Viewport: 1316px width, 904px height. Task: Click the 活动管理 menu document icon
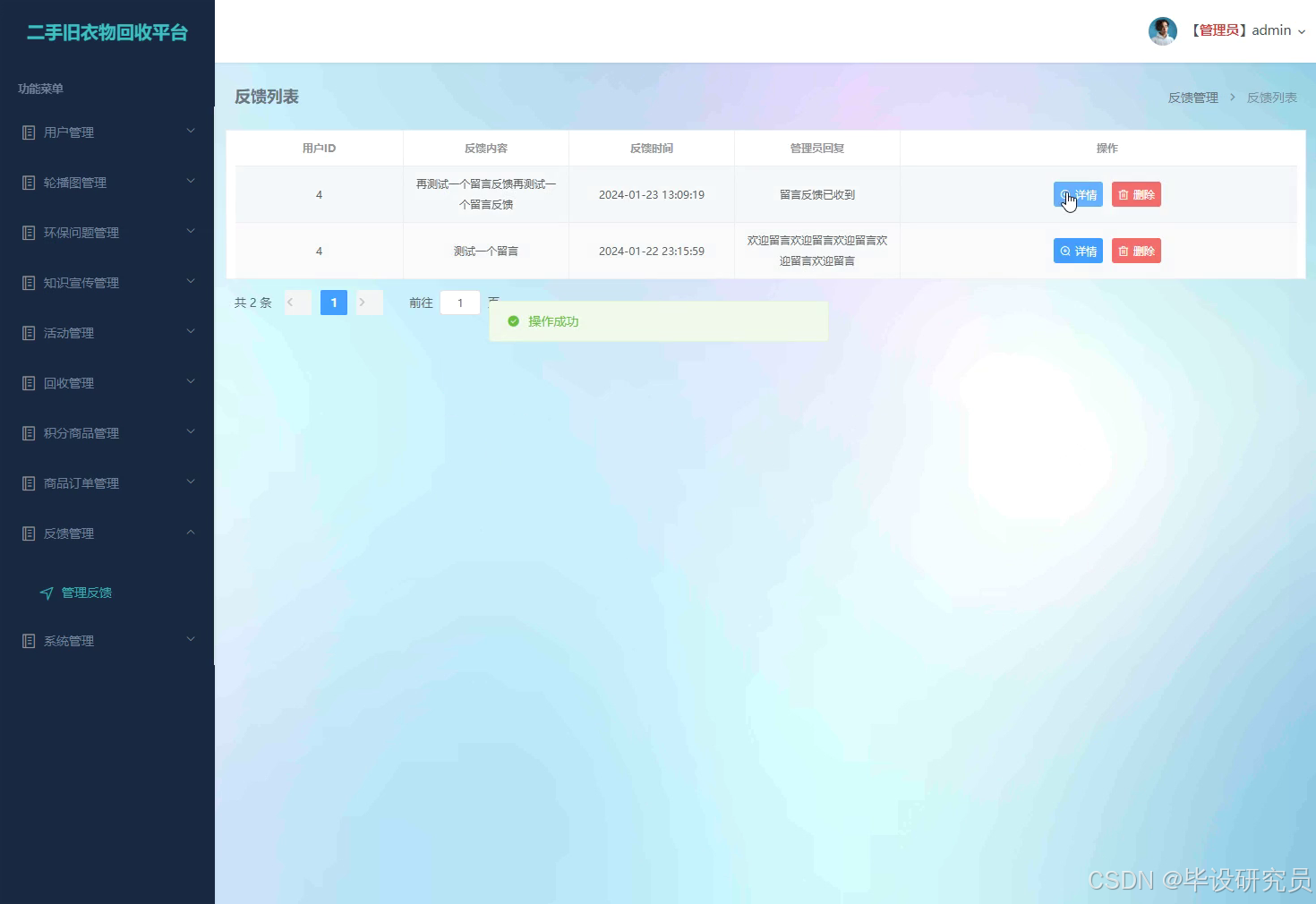(x=29, y=333)
